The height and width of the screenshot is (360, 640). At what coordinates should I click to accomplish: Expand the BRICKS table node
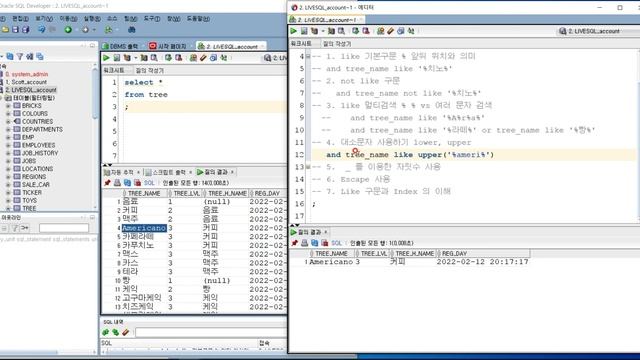[x=8, y=106]
